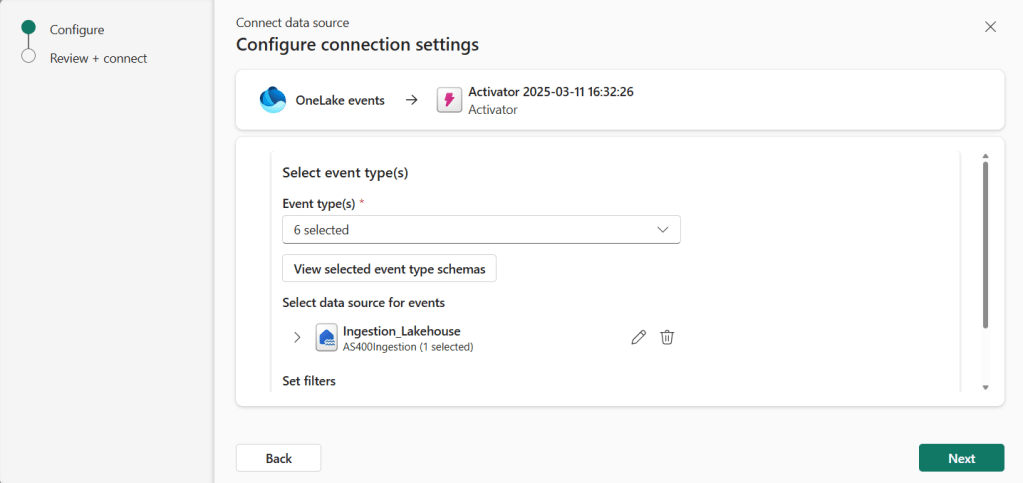
Task: Go back using the Back button
Action: [x=278, y=458]
